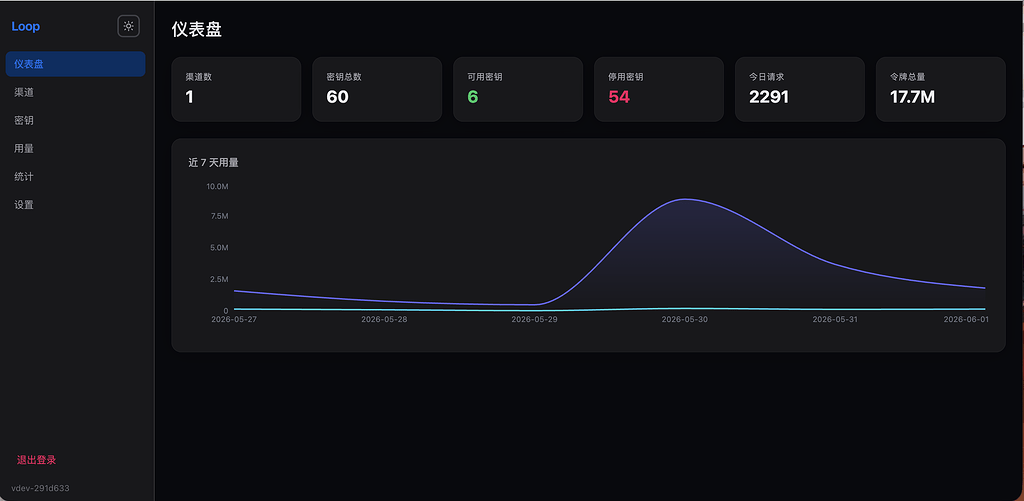The height and width of the screenshot is (501, 1024).
Task: Go to the 渠道 page
Action: (75, 92)
